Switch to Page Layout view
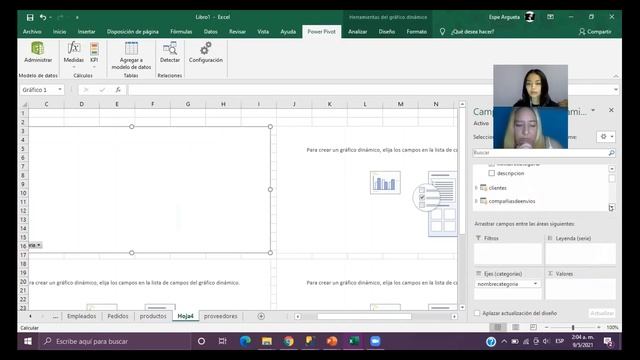Viewport: 640px width, 360px height. [516, 327]
